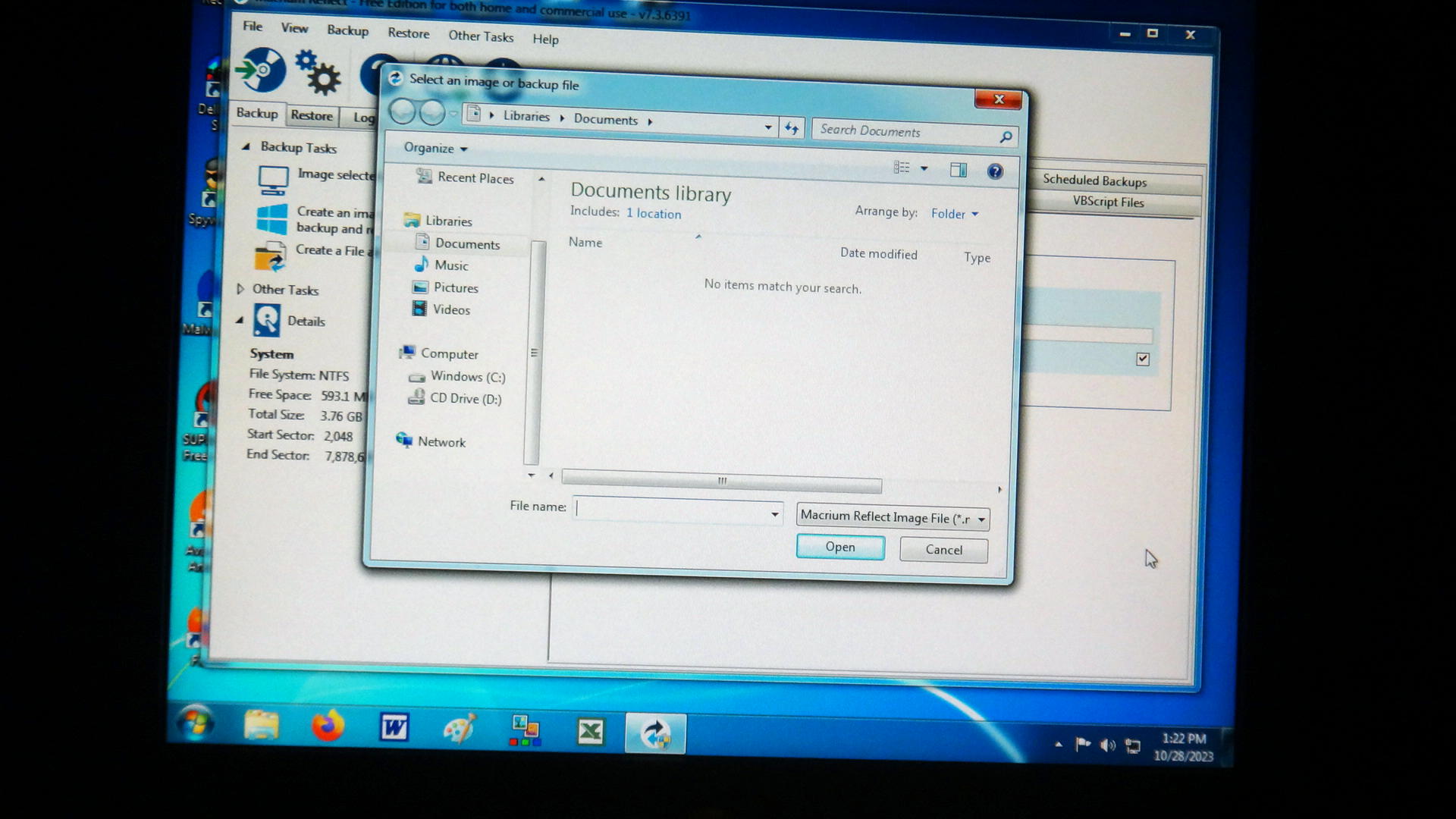Screen dimensions: 1456x819
Task: Click the change view icon in dialog
Action: (x=902, y=168)
